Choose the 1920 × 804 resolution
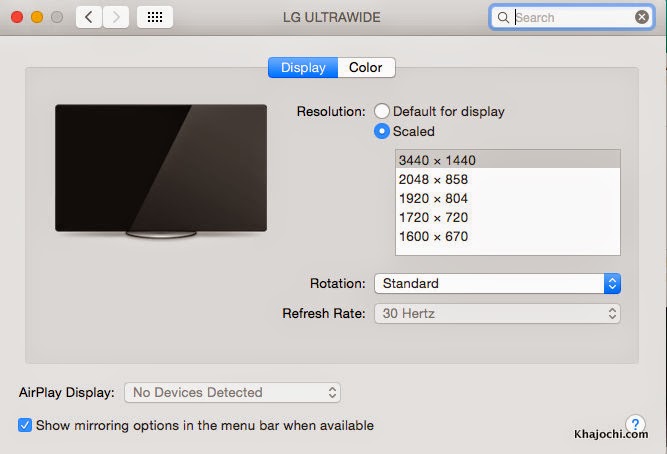Screen dimensions: 667x454 [x=507, y=198]
